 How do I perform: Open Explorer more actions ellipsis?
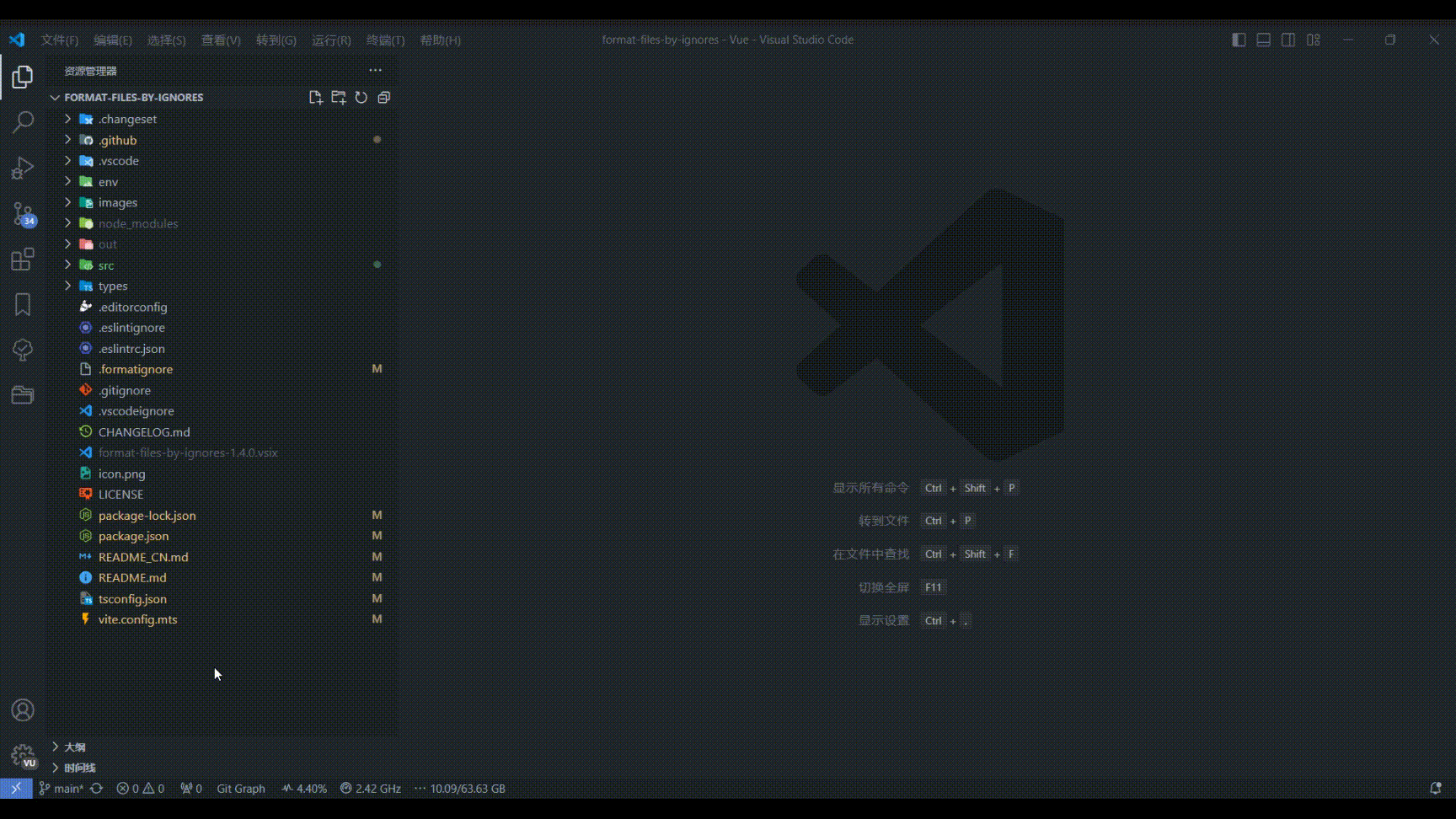coord(375,71)
